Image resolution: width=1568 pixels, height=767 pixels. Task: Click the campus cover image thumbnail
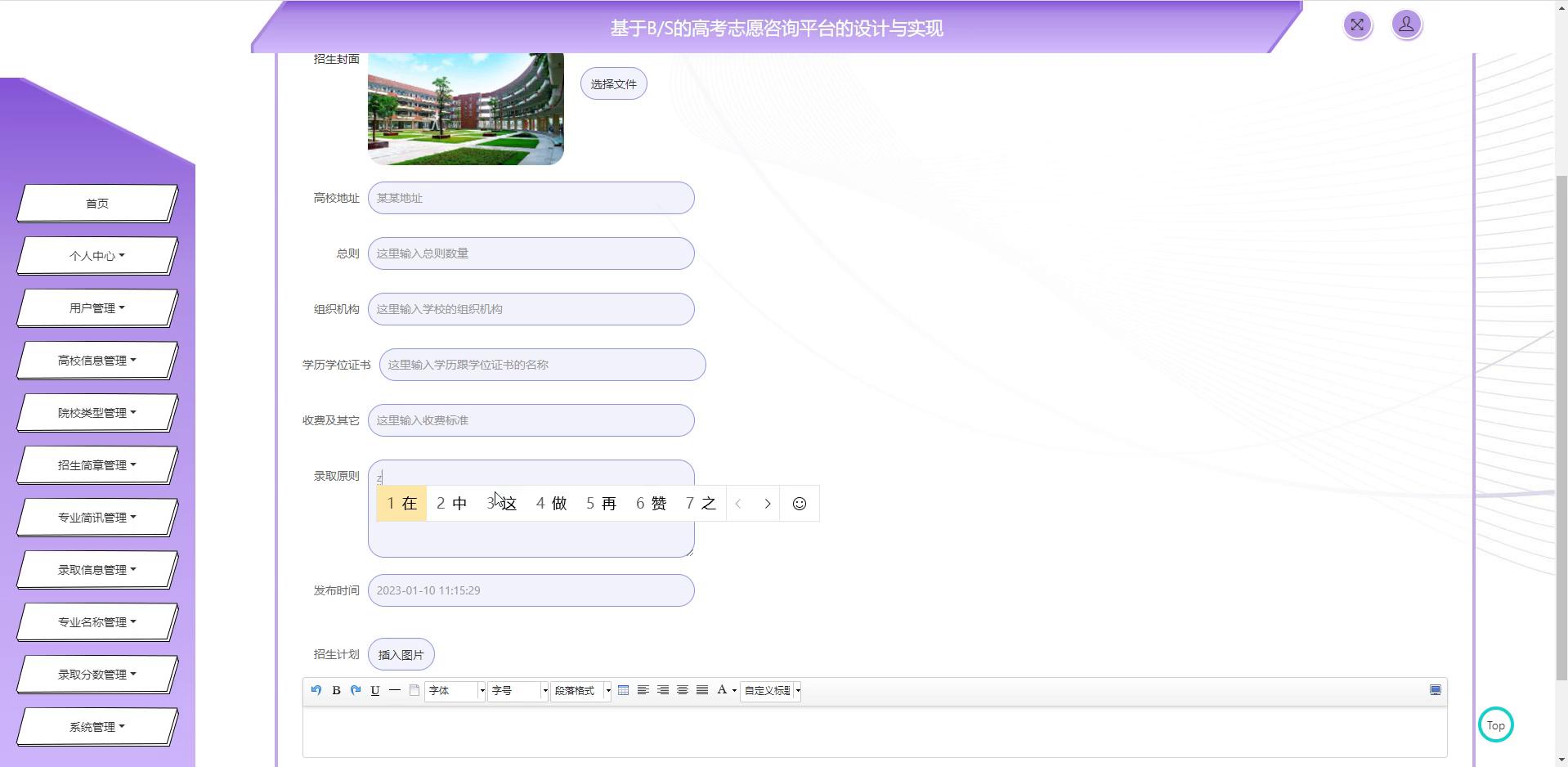pyautogui.click(x=466, y=109)
